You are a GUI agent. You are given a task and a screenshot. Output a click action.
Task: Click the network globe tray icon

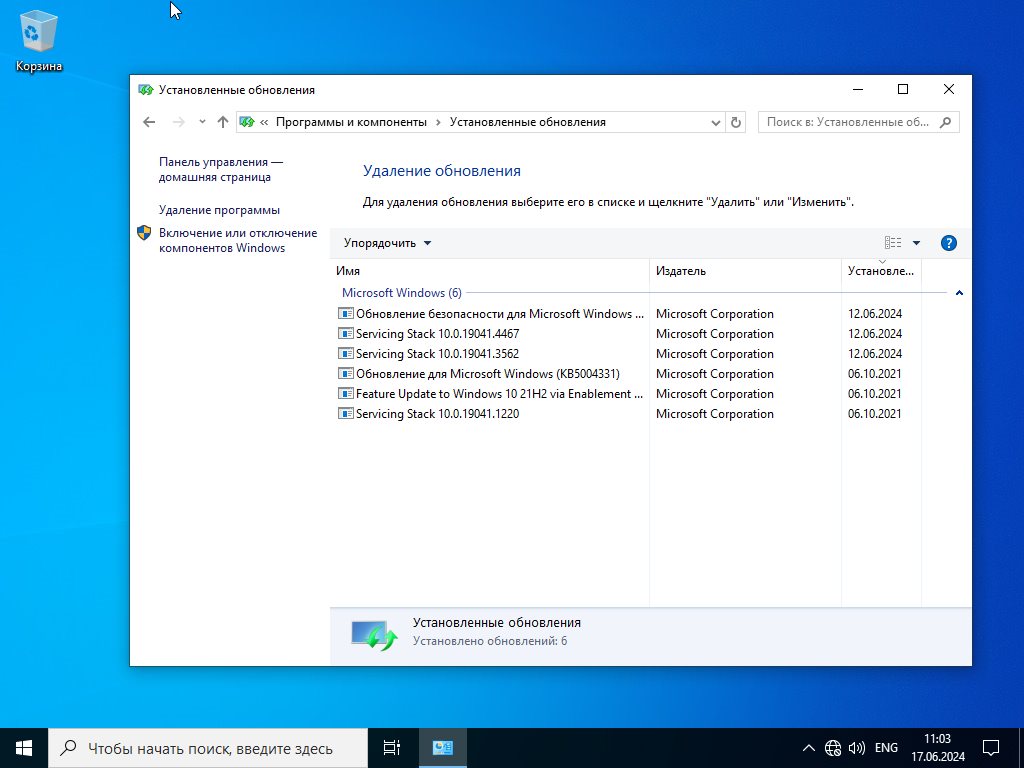(x=833, y=748)
